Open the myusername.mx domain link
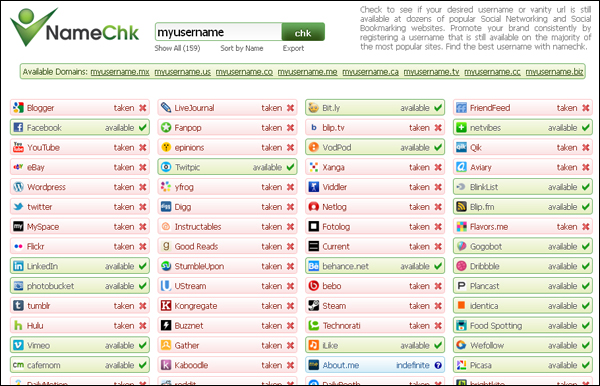Viewport: 600px width, 386px height. 120,72
